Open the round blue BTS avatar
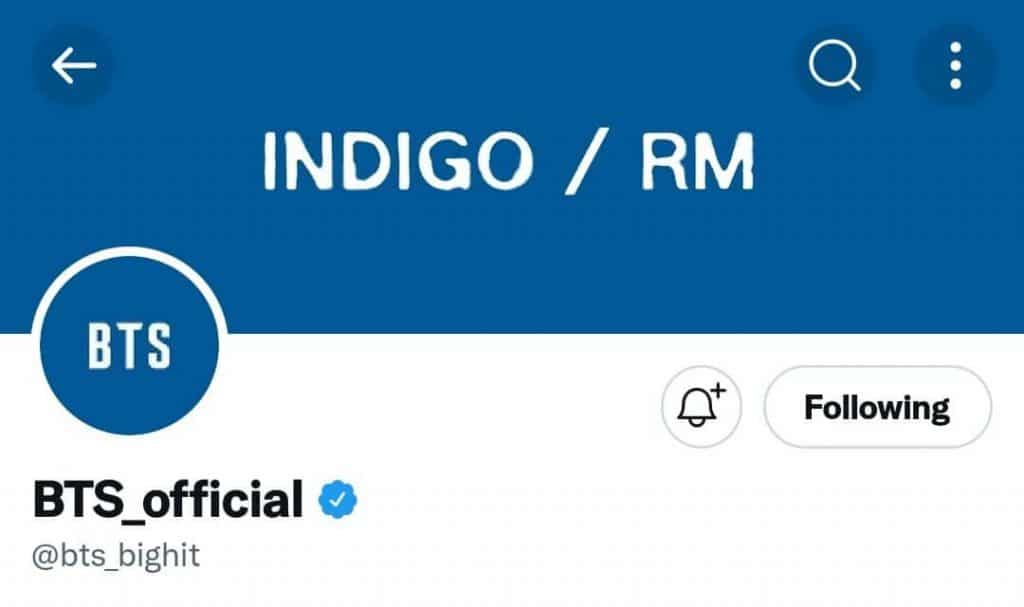Image resolution: width=1024 pixels, height=607 pixels. coord(129,344)
